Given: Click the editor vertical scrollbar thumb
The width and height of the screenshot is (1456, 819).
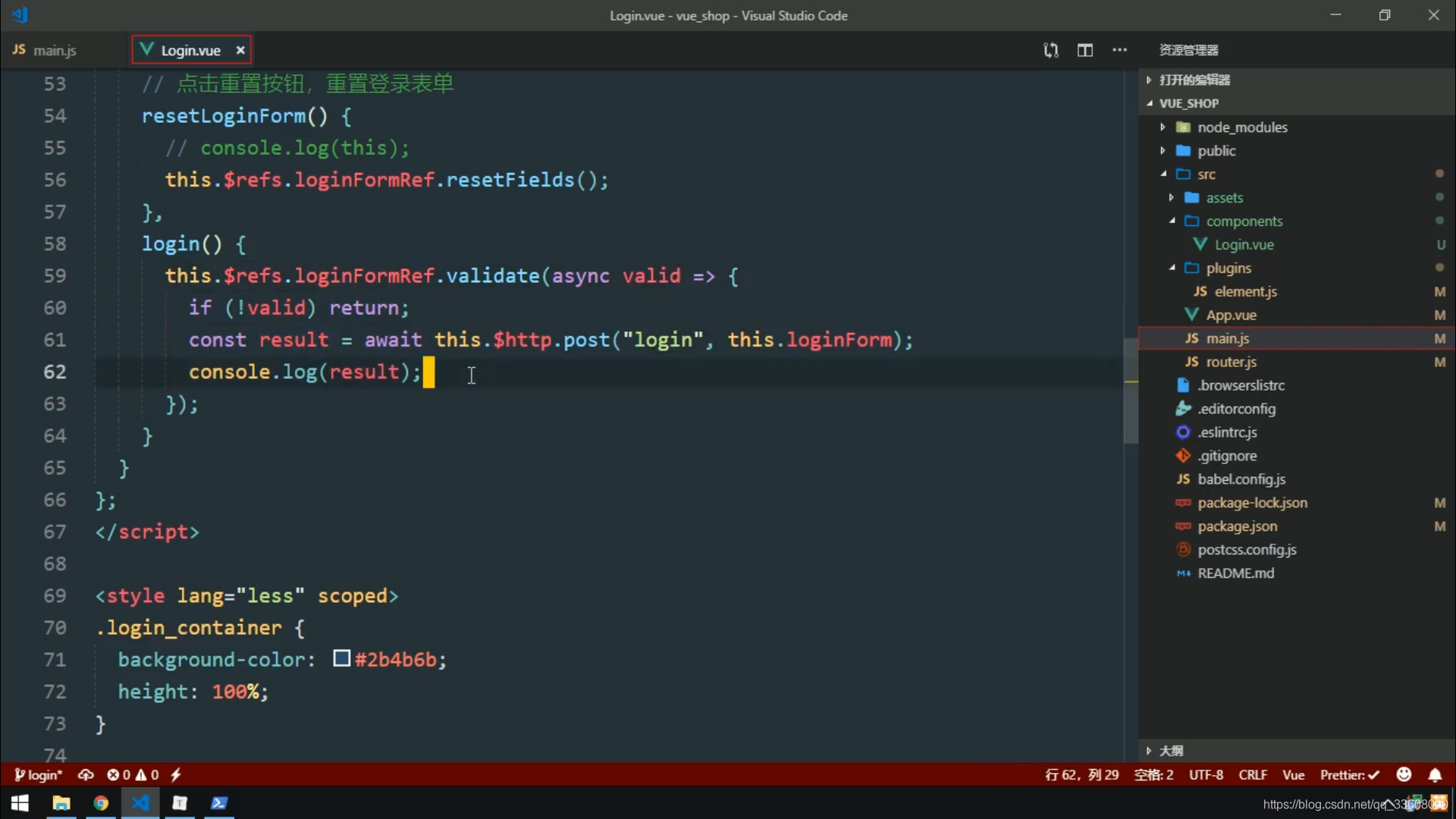Looking at the screenshot, I should click(x=1131, y=391).
